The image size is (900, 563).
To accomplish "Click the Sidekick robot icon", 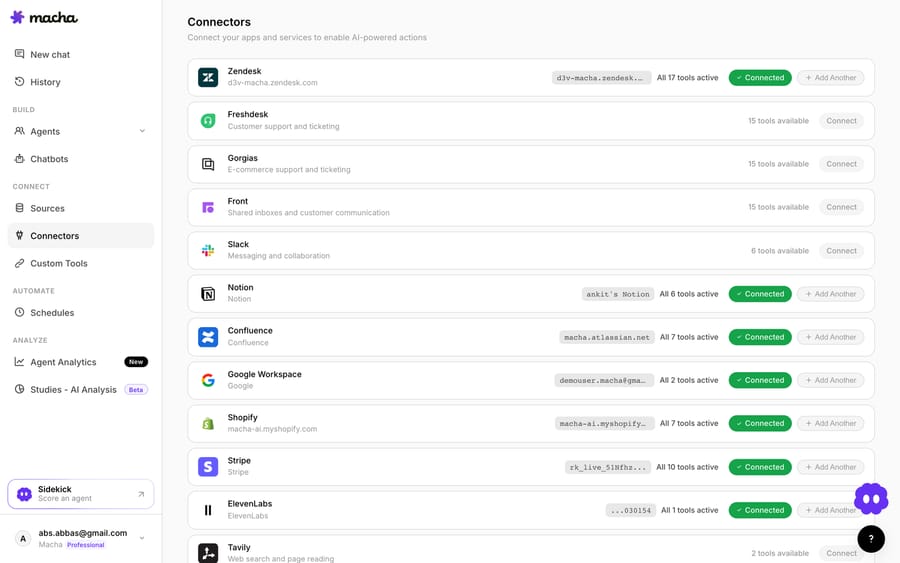I will [x=24, y=494].
